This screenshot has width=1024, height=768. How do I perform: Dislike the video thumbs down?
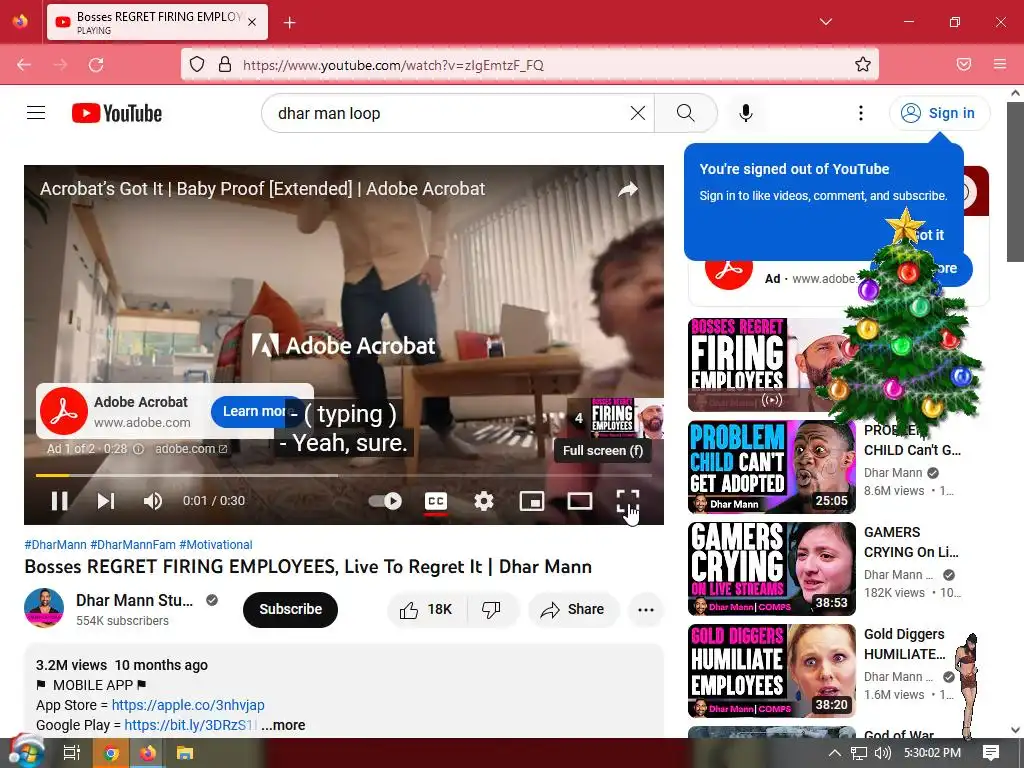(x=492, y=609)
